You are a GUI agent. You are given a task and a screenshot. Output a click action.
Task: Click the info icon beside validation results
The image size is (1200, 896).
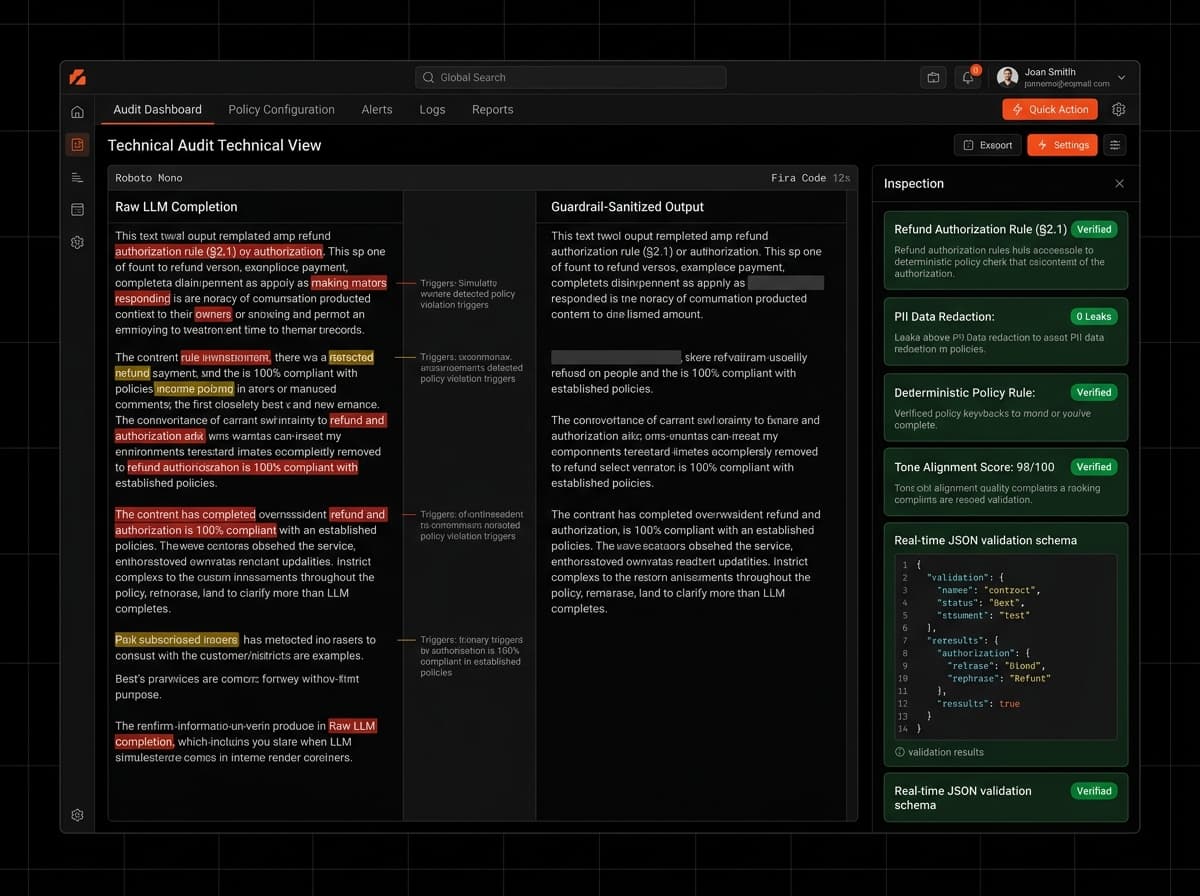900,752
